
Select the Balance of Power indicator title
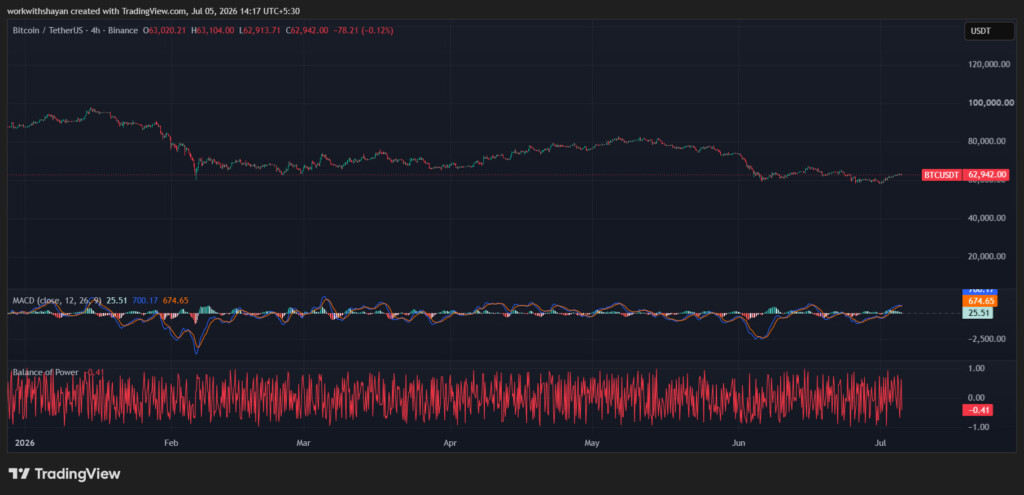[x=46, y=372]
